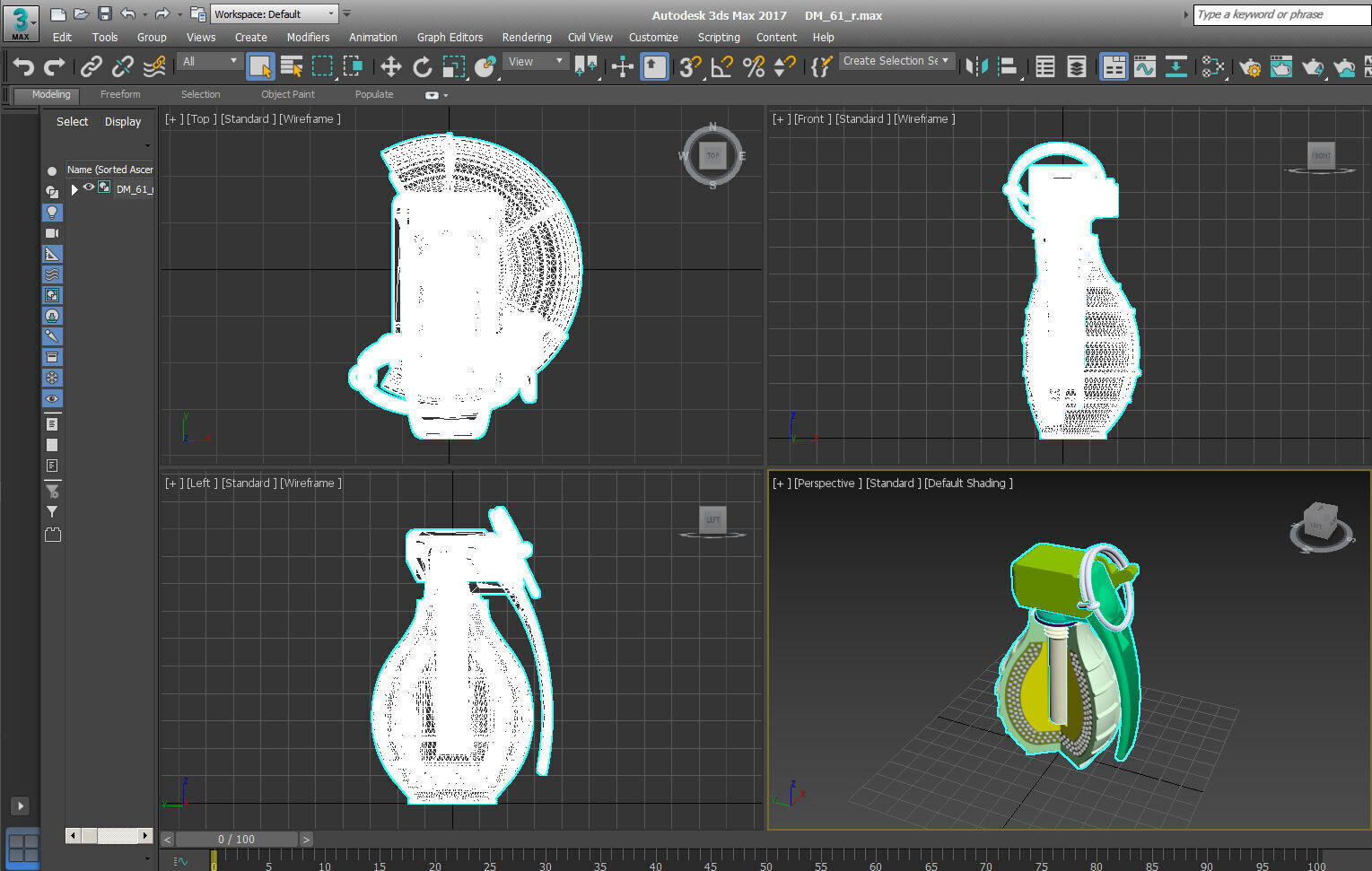Open the Edit menu

tap(62, 38)
